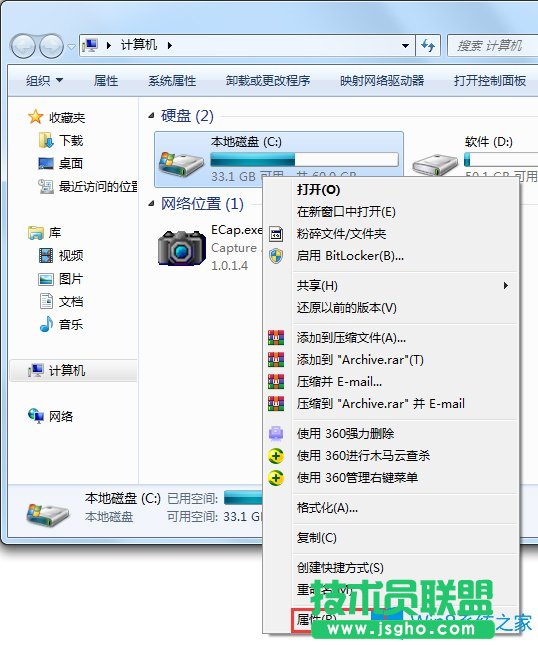Click WinRAR icon beside 压缩并 E-mail...
This screenshot has height=645, width=538.
point(276,382)
